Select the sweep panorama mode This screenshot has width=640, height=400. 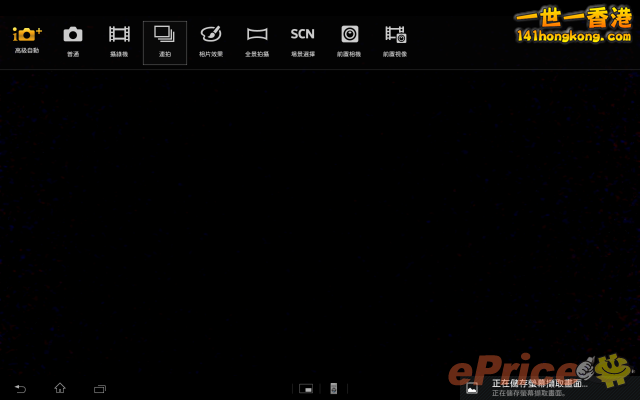(x=257, y=42)
